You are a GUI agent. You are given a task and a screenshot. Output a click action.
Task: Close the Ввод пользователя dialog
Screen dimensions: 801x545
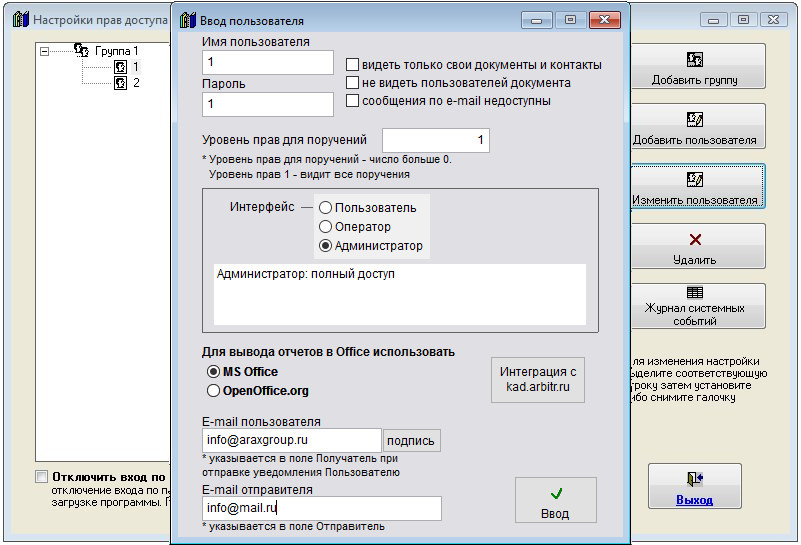(x=604, y=20)
